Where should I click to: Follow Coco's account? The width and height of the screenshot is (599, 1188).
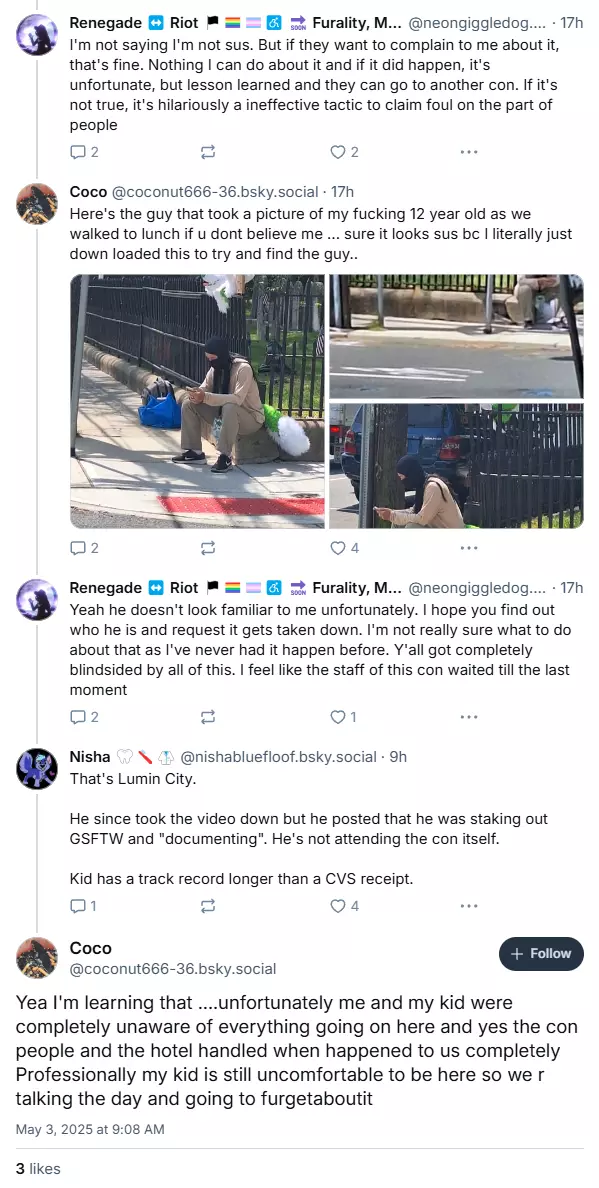[x=541, y=954]
